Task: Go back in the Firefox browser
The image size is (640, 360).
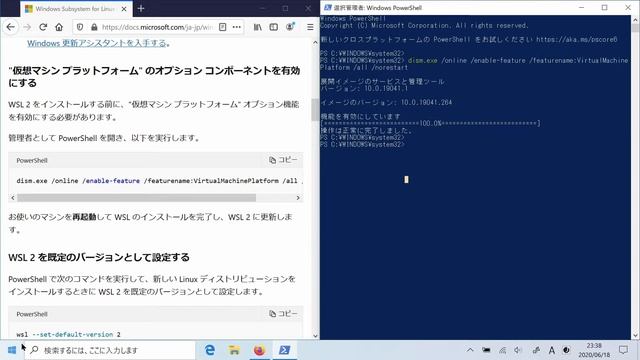Action: click(x=11, y=27)
